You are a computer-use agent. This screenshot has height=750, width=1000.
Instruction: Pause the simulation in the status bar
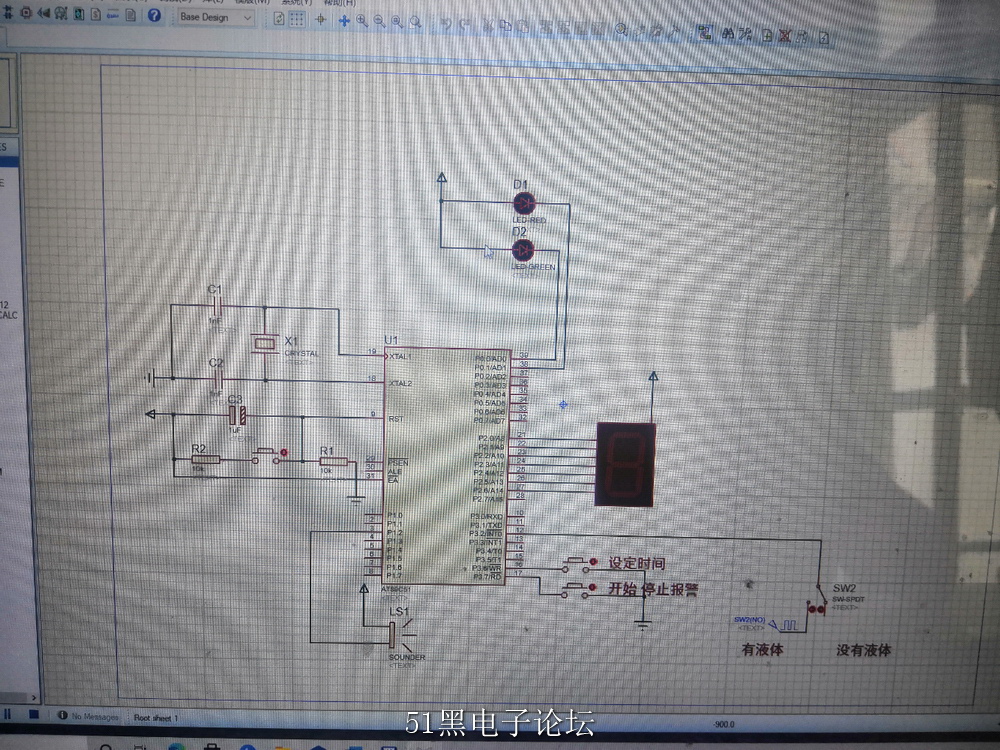tap(8, 714)
